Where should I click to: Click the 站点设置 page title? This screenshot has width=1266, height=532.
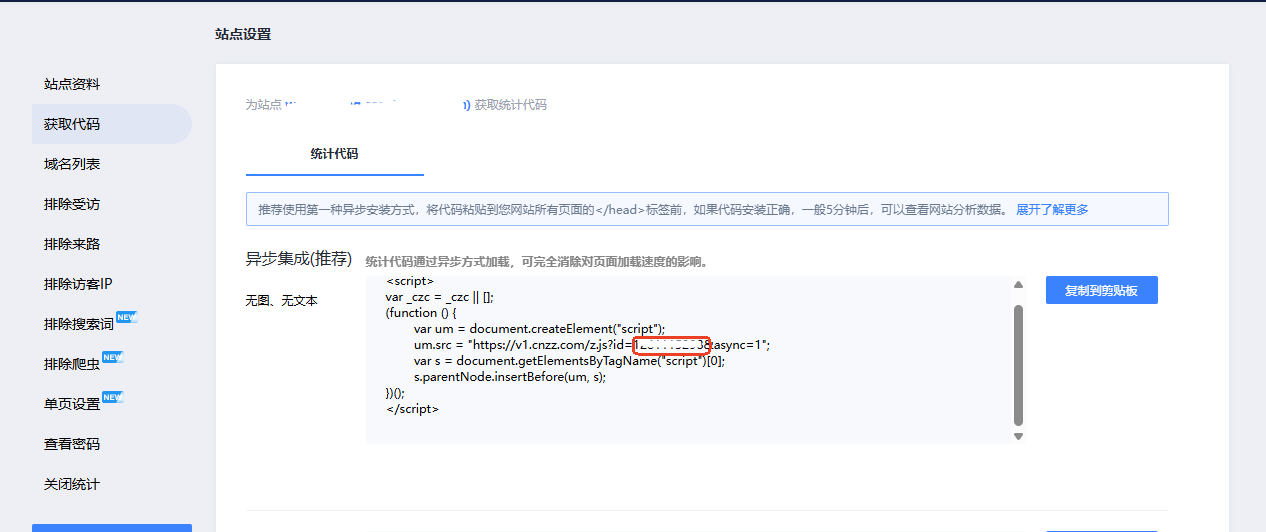point(243,34)
